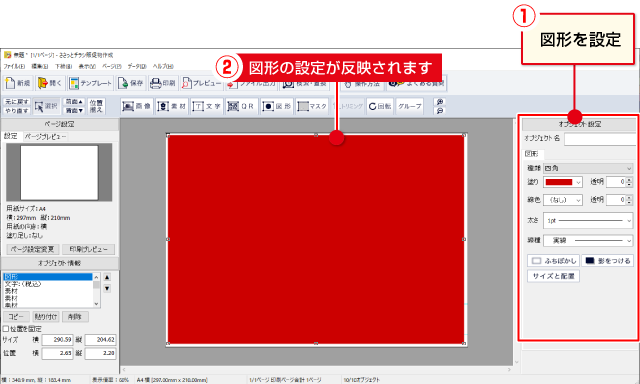The image size is (640, 384).
Task: Toggle the 位置を固定 checkbox
Action: point(6,329)
